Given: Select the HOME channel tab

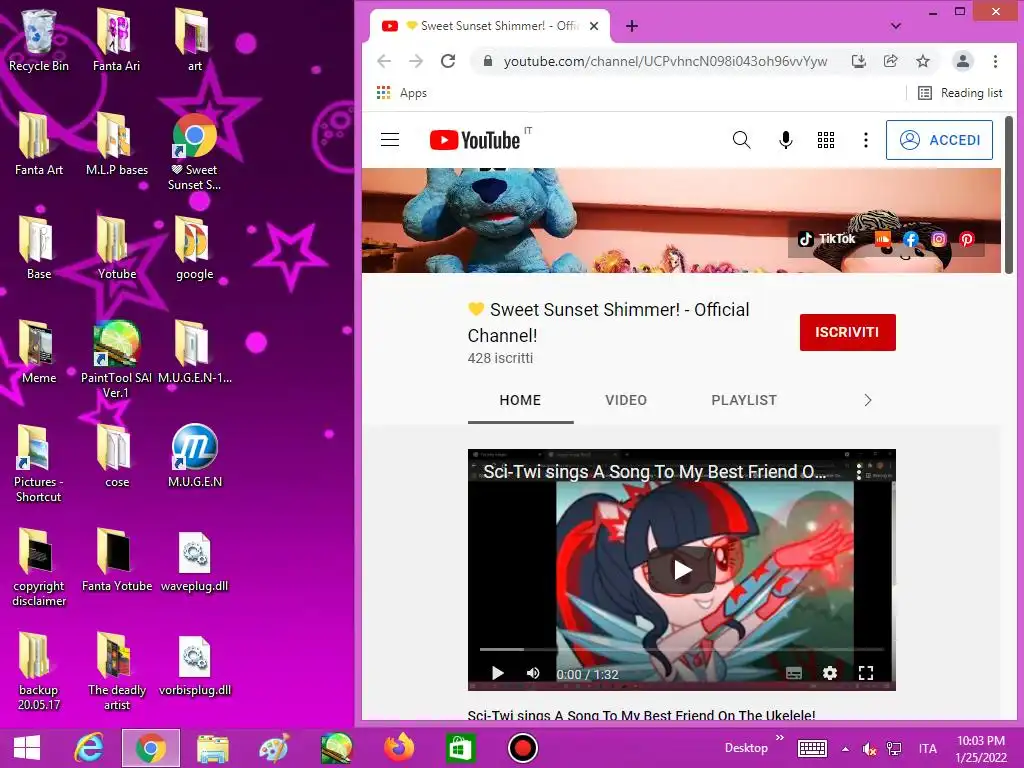Looking at the screenshot, I should (x=520, y=400).
